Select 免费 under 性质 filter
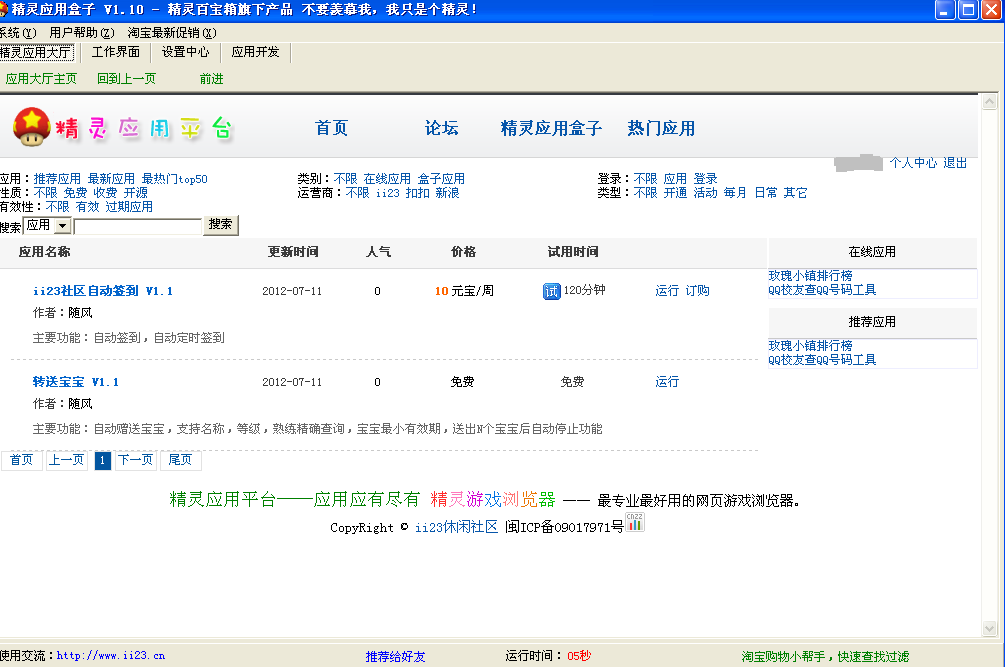 (75, 193)
